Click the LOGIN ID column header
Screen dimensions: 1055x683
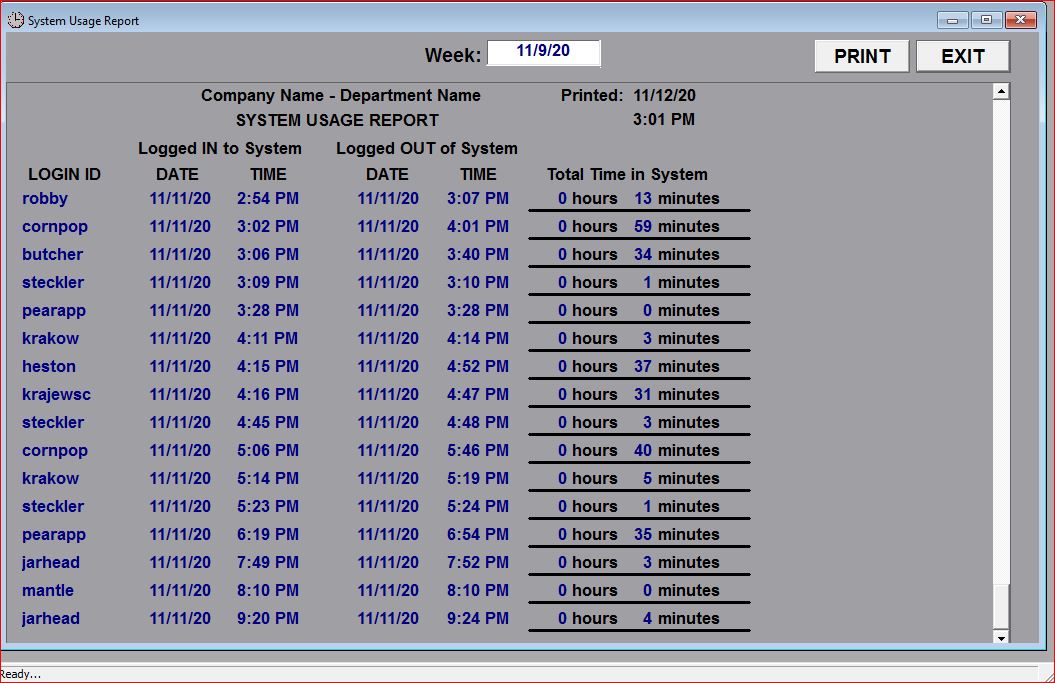point(64,175)
